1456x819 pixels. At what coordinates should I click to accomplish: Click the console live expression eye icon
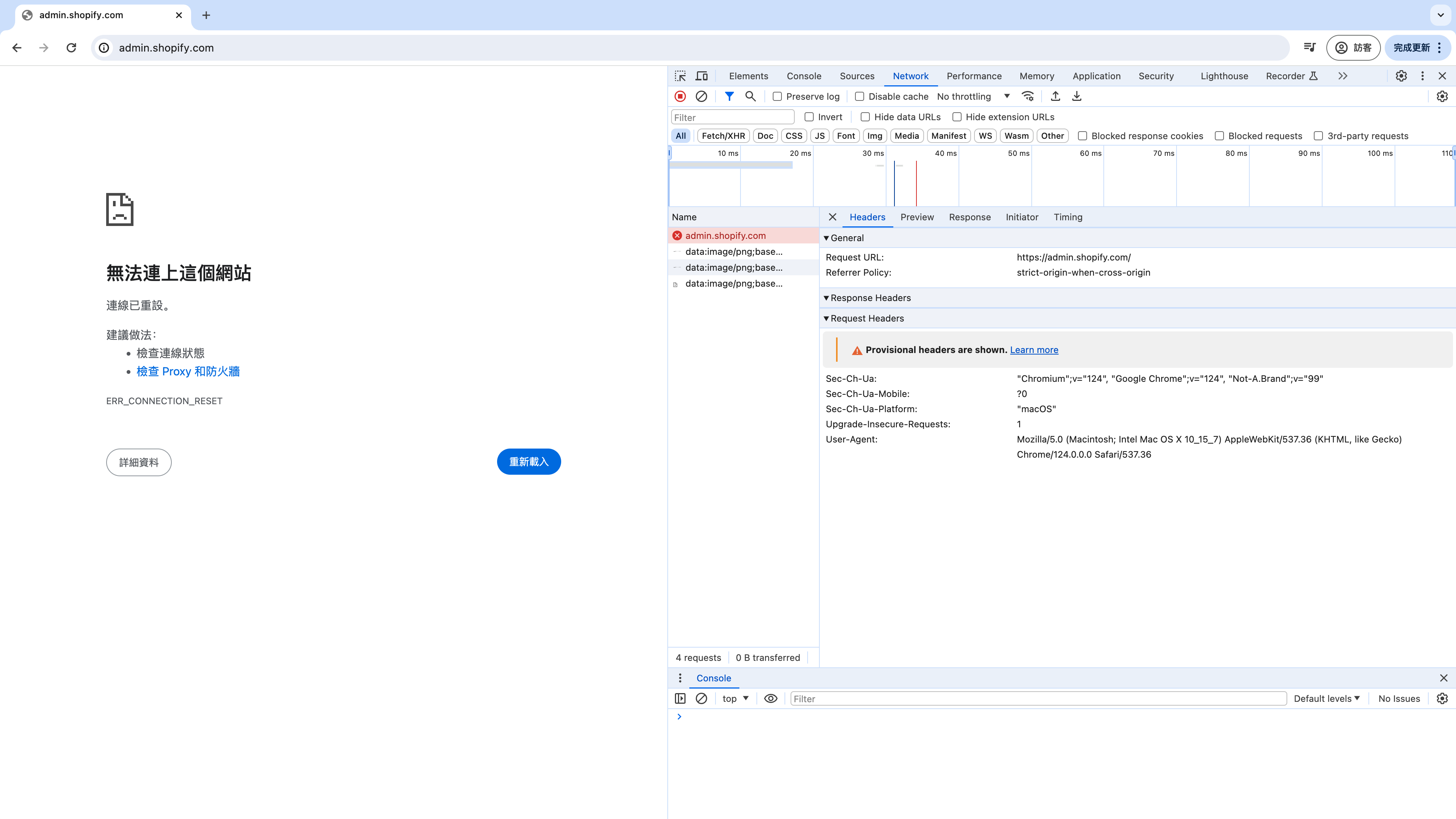[770, 698]
